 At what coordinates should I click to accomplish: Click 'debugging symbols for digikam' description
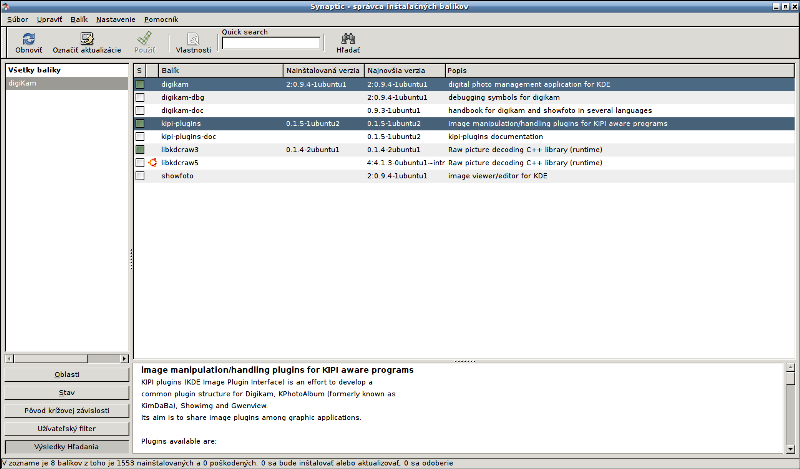click(x=504, y=97)
